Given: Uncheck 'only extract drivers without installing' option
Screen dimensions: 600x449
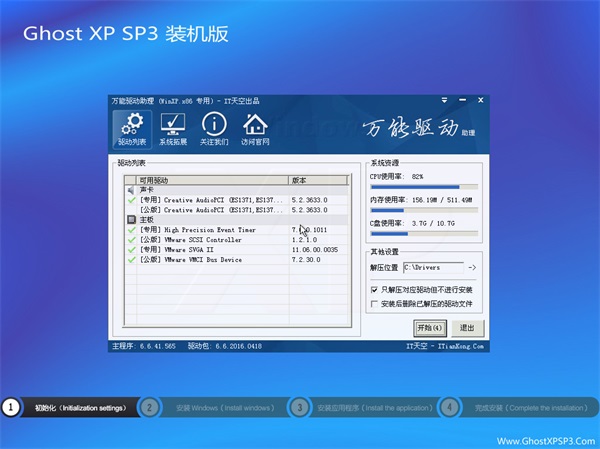Looking at the screenshot, I should point(374,289).
